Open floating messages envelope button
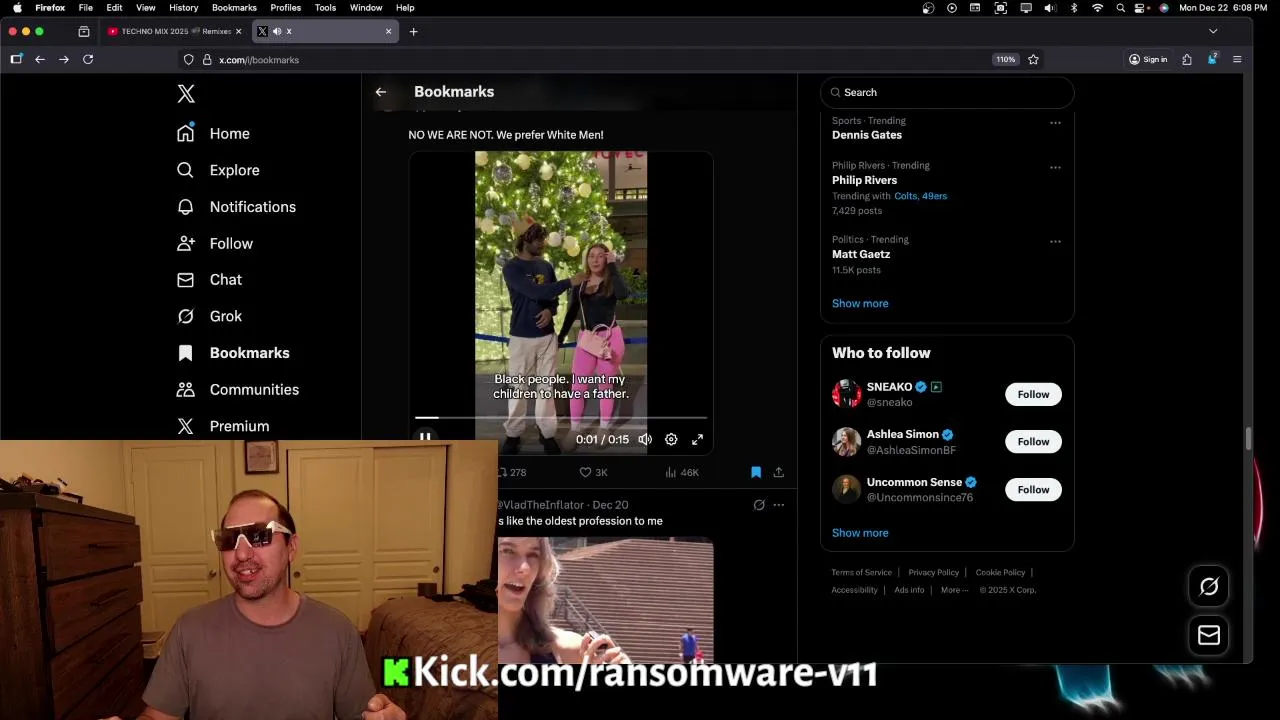This screenshot has width=1280, height=720. point(1209,635)
